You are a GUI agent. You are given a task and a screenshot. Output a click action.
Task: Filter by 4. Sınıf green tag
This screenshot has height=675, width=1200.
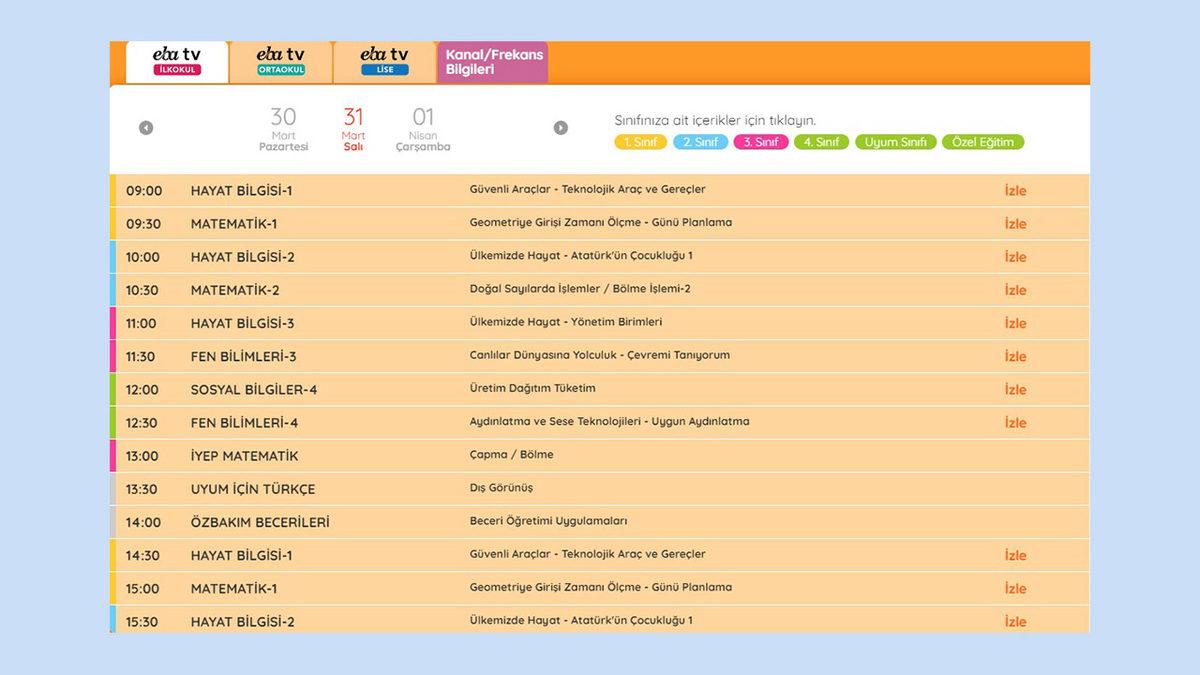click(x=821, y=142)
